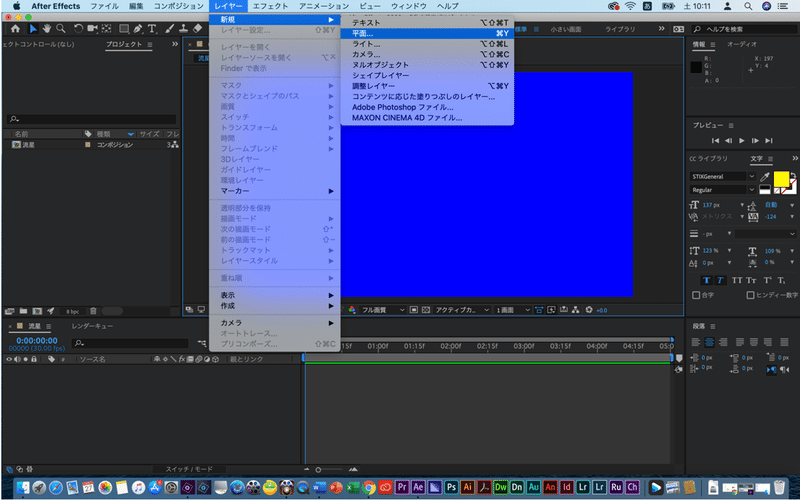
Task: Toggle faux bold in the Character panel
Action: pos(707,280)
